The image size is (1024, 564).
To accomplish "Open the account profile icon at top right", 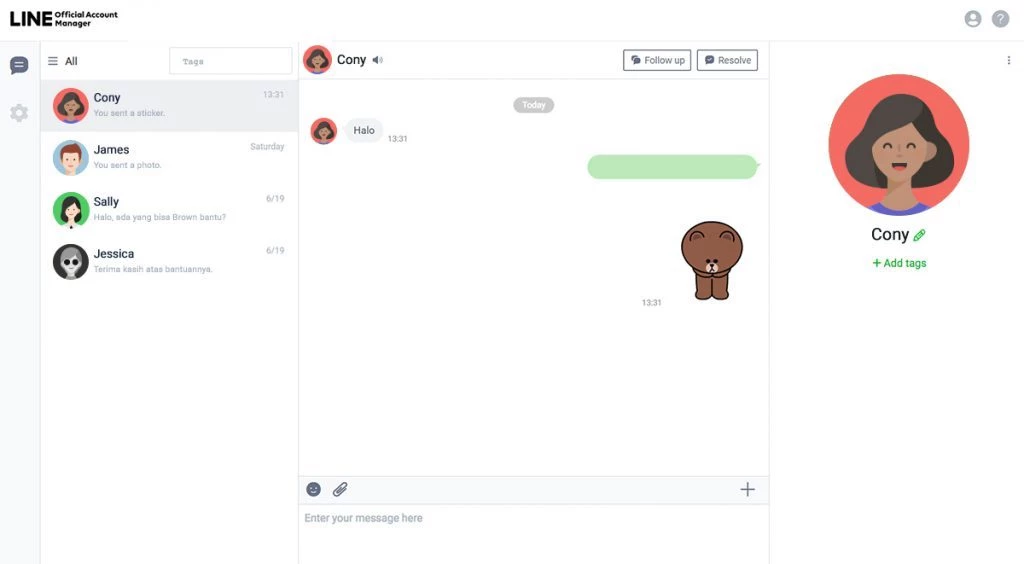I will coord(973,19).
